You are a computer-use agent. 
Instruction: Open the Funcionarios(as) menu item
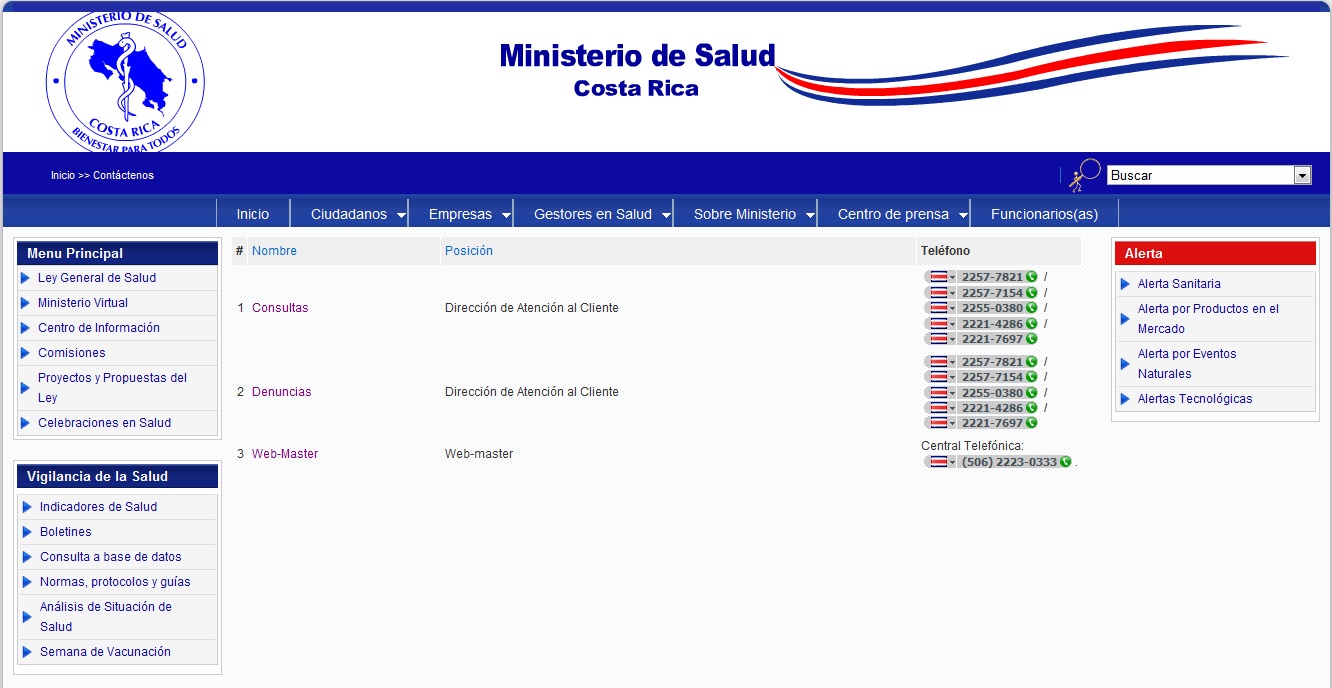pos(1044,214)
